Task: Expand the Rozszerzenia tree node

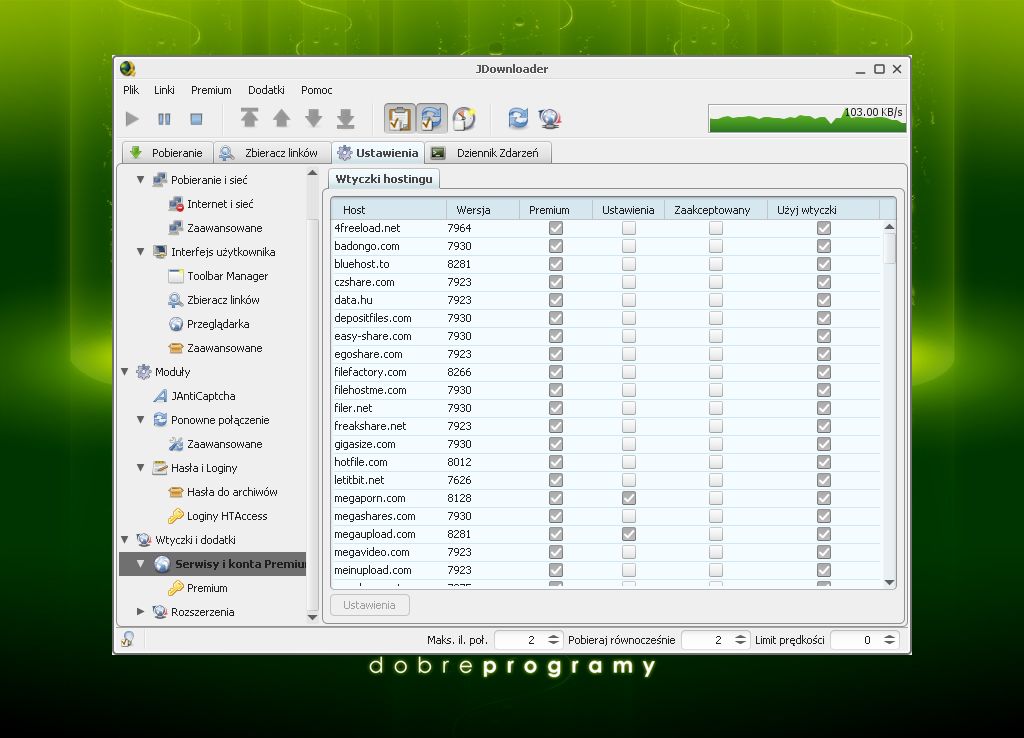Action: pyautogui.click(x=140, y=612)
